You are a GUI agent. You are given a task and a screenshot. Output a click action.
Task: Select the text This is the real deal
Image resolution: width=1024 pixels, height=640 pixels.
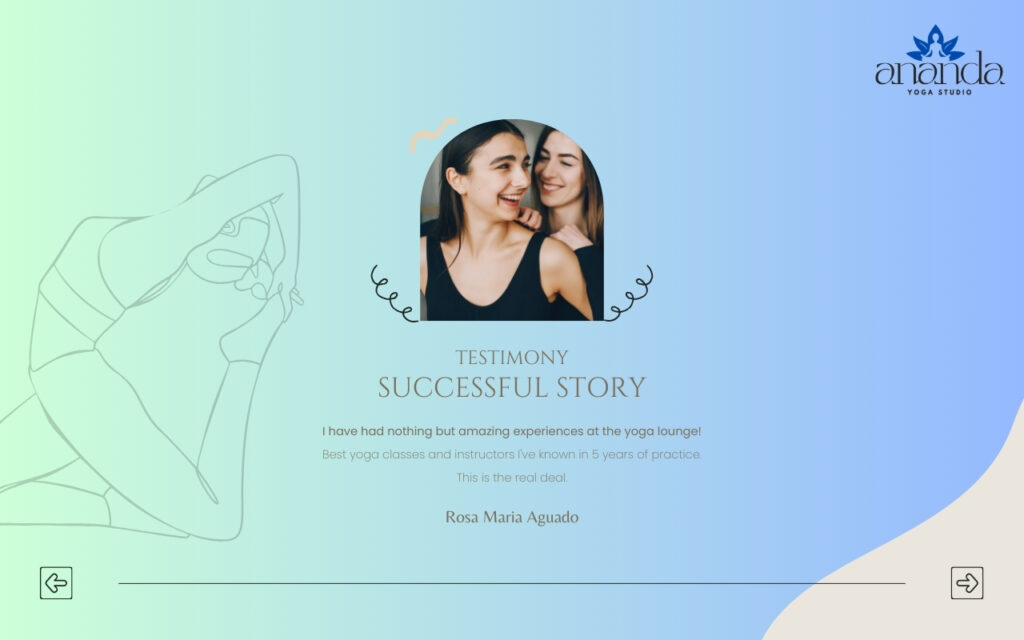click(x=511, y=477)
